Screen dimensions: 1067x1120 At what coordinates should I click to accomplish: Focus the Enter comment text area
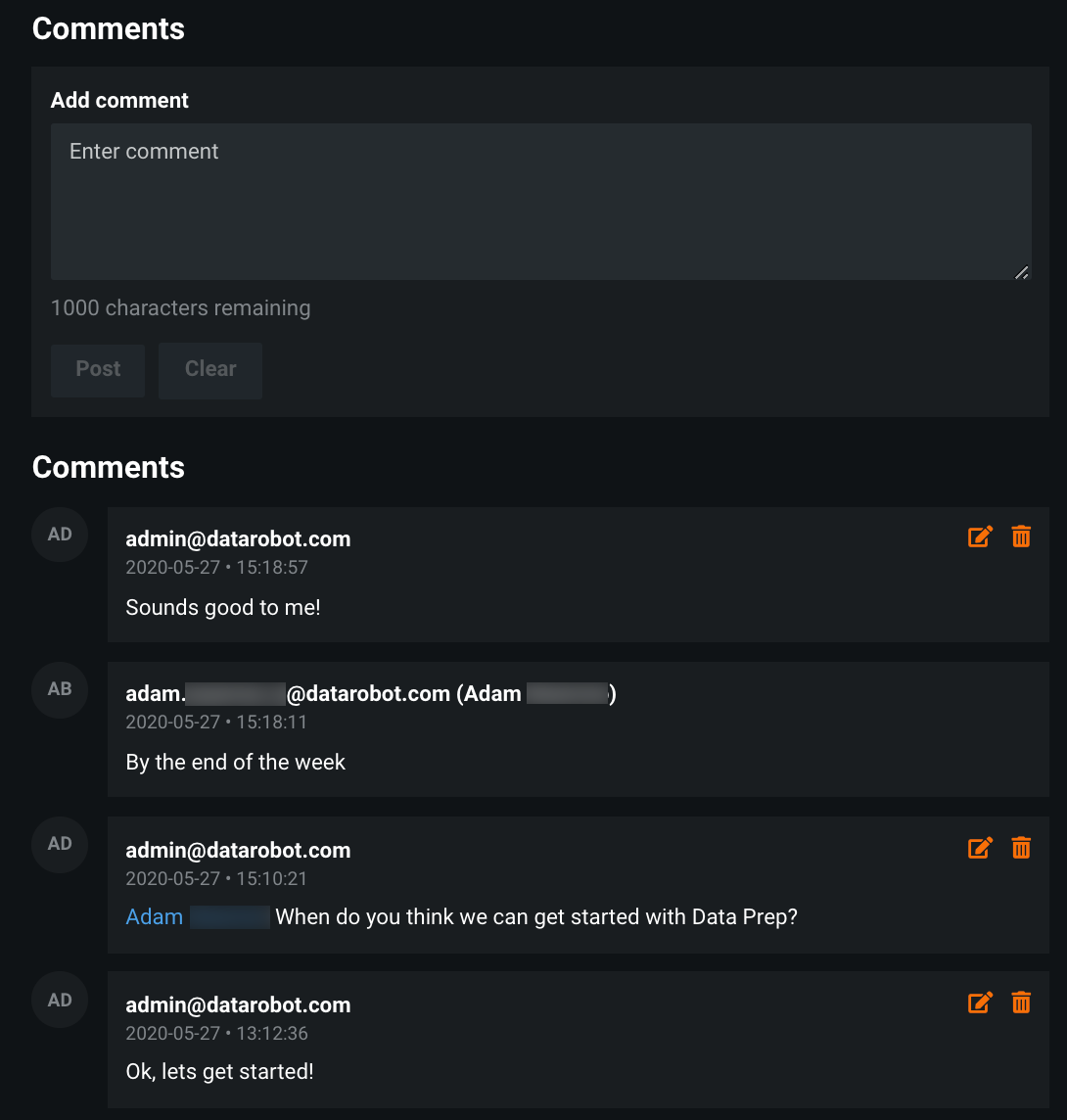coord(540,202)
